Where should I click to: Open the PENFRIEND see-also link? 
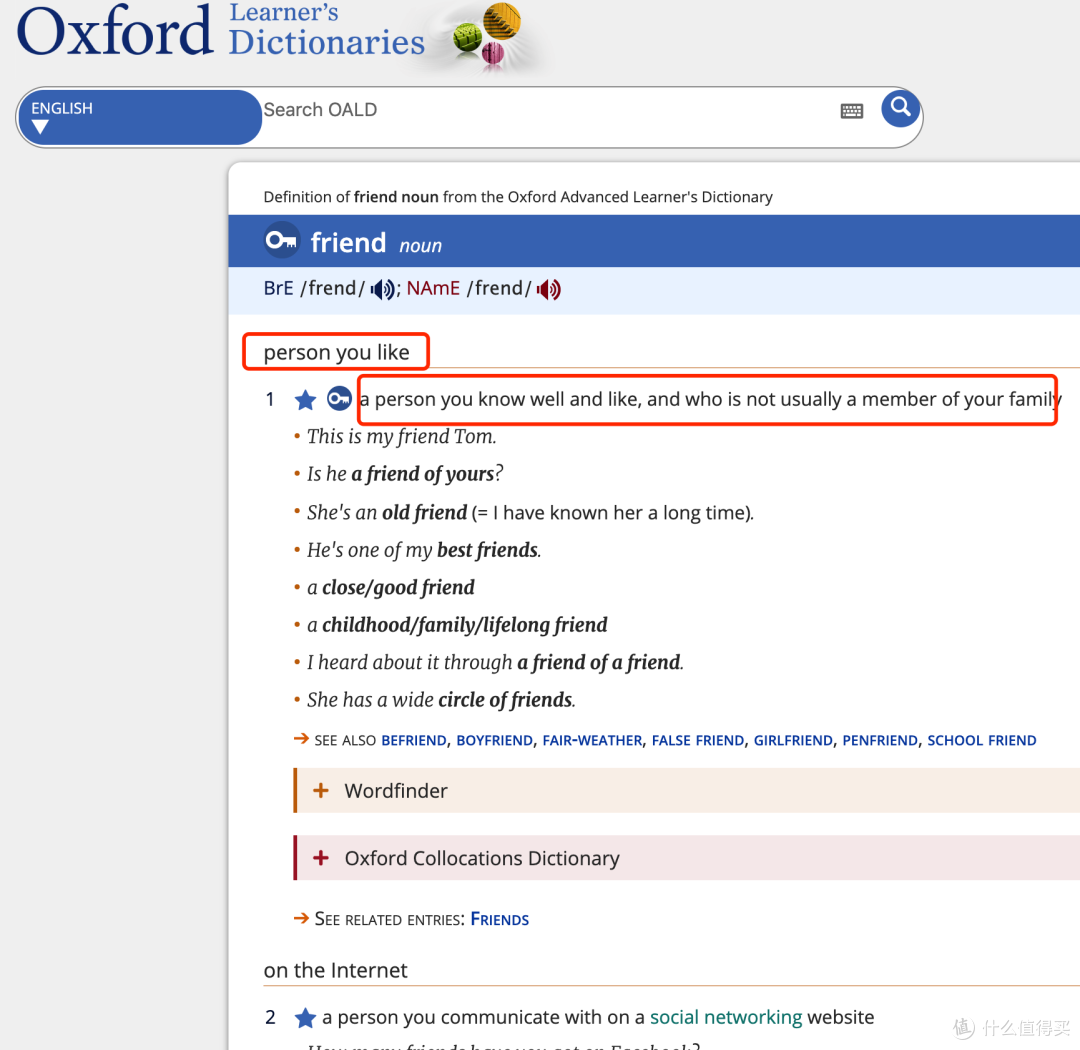880,740
